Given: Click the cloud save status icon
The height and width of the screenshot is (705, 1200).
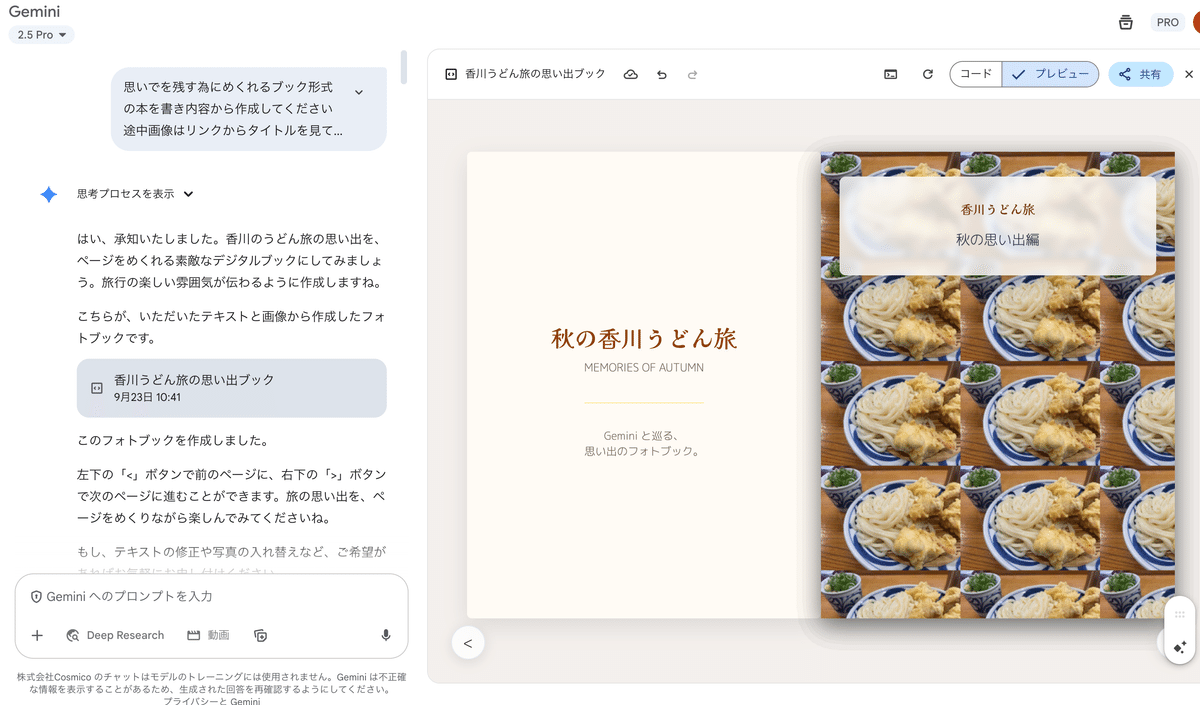Looking at the screenshot, I should click(x=631, y=75).
